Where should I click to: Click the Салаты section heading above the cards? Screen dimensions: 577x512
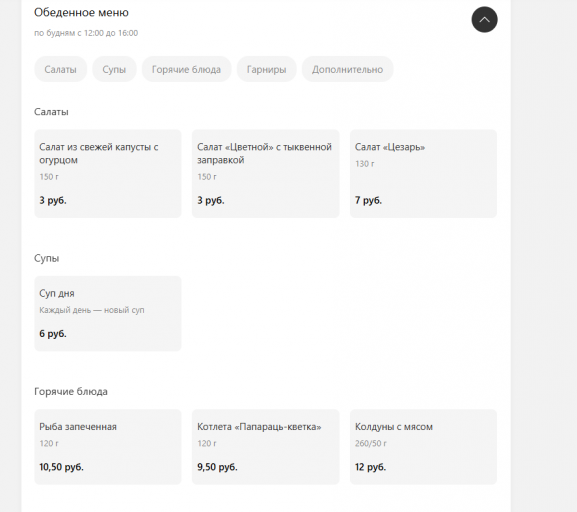coord(51,112)
